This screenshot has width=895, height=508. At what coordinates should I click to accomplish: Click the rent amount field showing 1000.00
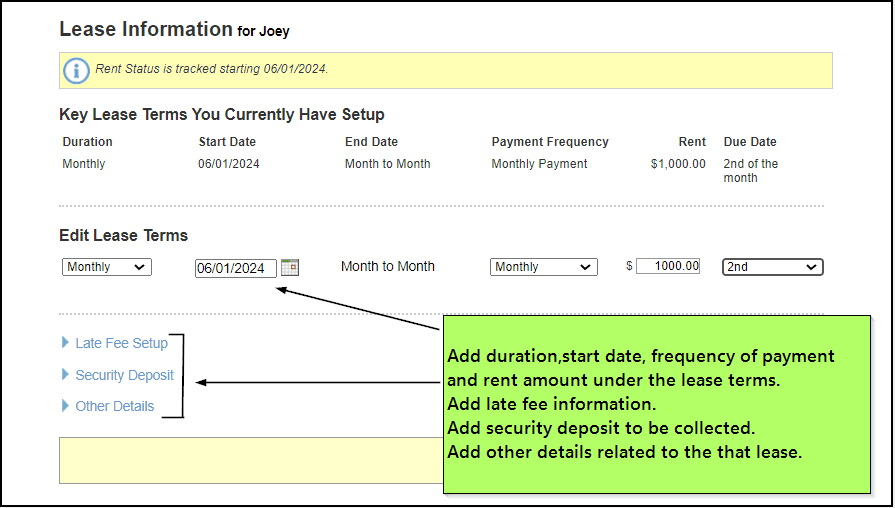point(668,266)
